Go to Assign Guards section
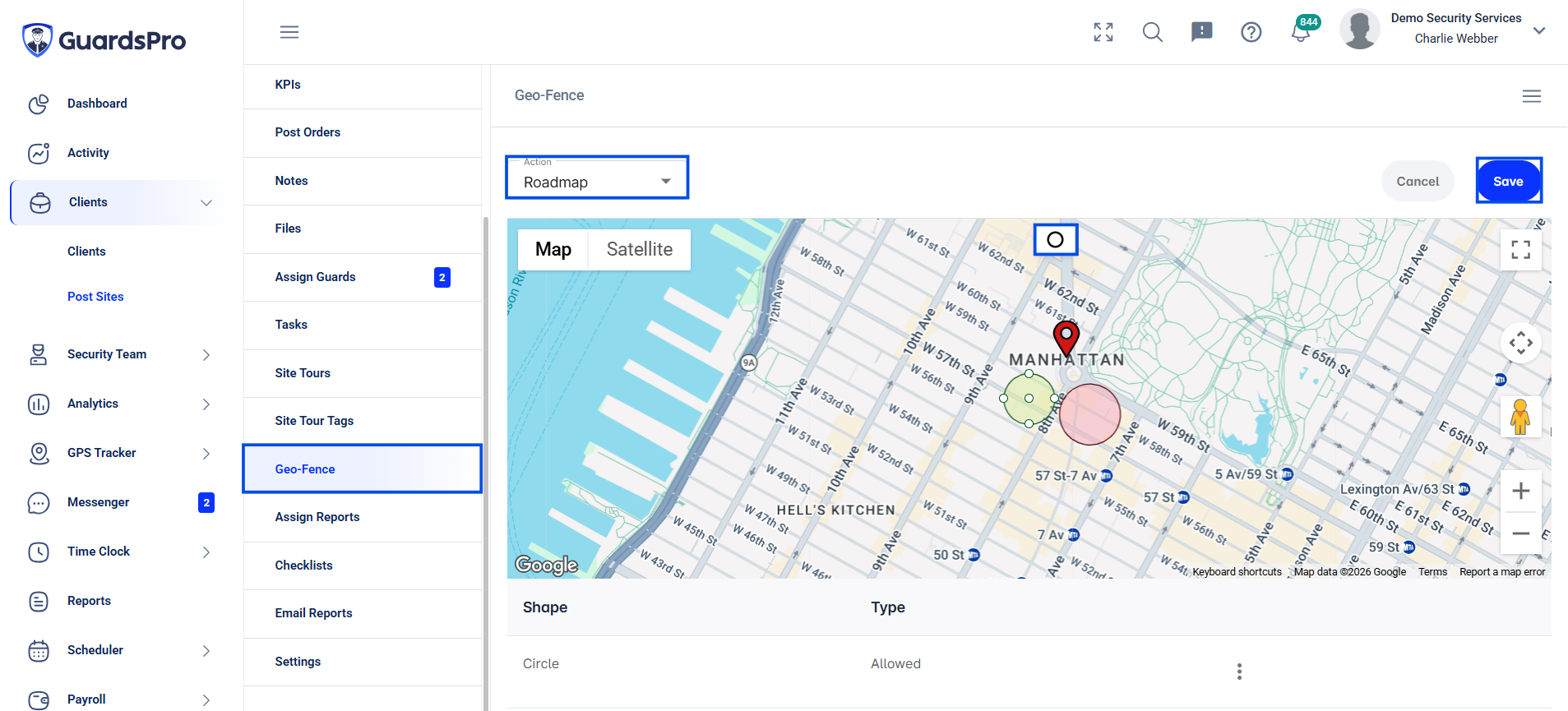The image size is (1568, 711). pos(362,277)
